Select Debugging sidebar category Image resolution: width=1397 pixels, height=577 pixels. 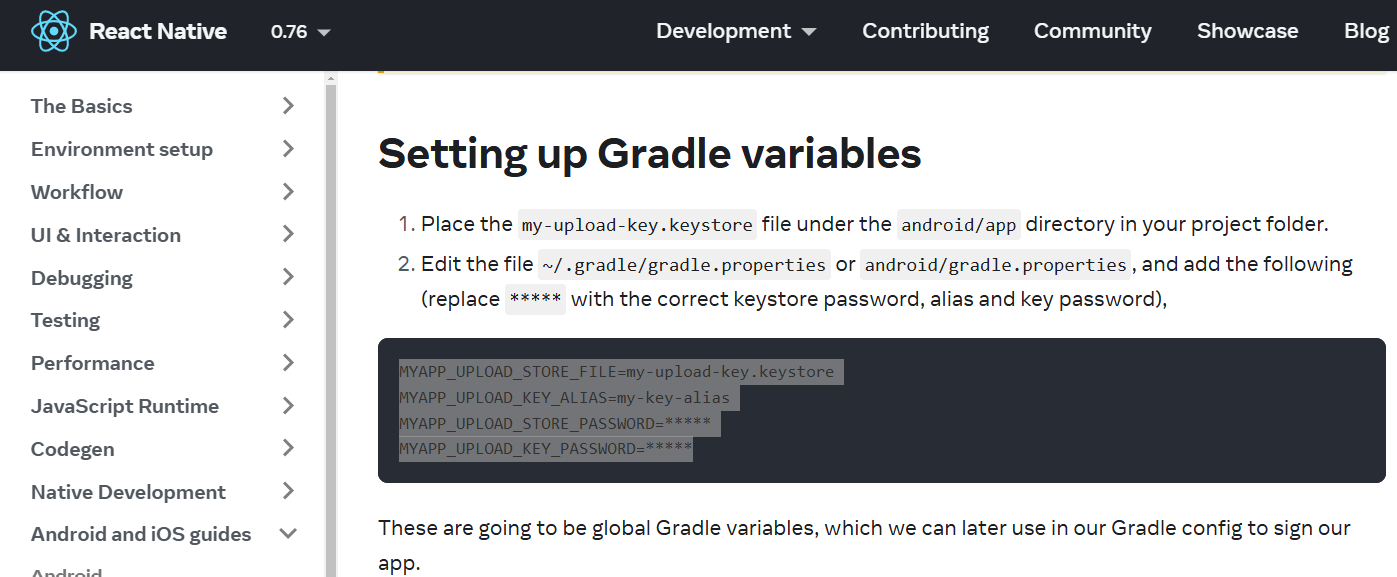click(82, 278)
